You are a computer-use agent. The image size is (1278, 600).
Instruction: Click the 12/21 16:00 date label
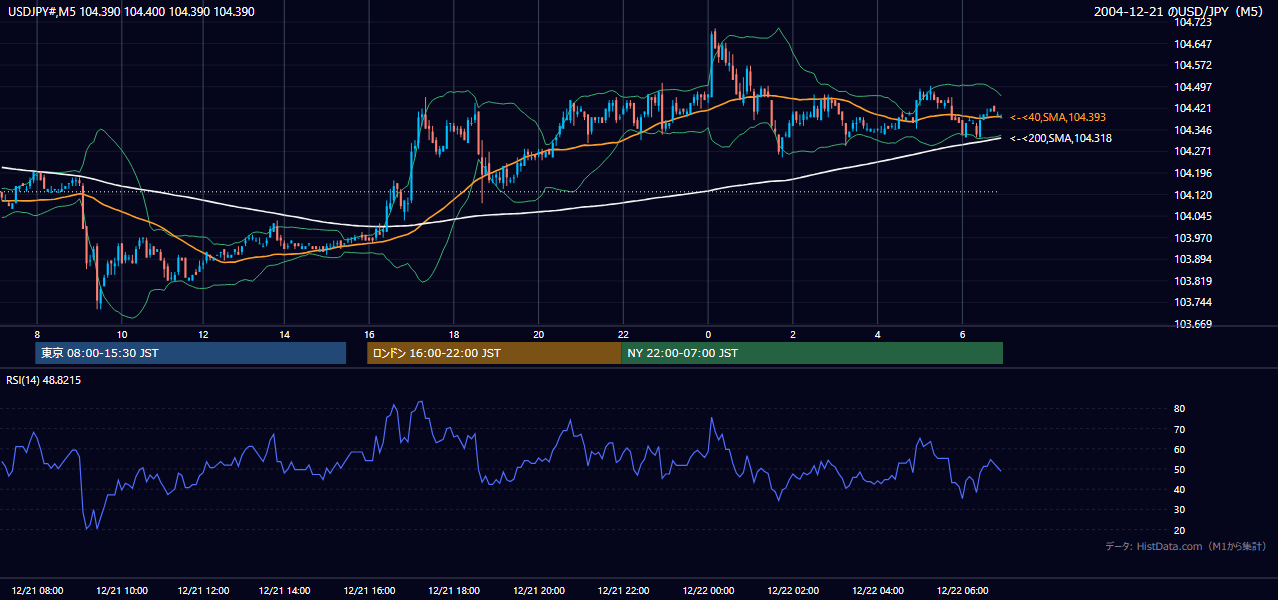(x=369, y=591)
